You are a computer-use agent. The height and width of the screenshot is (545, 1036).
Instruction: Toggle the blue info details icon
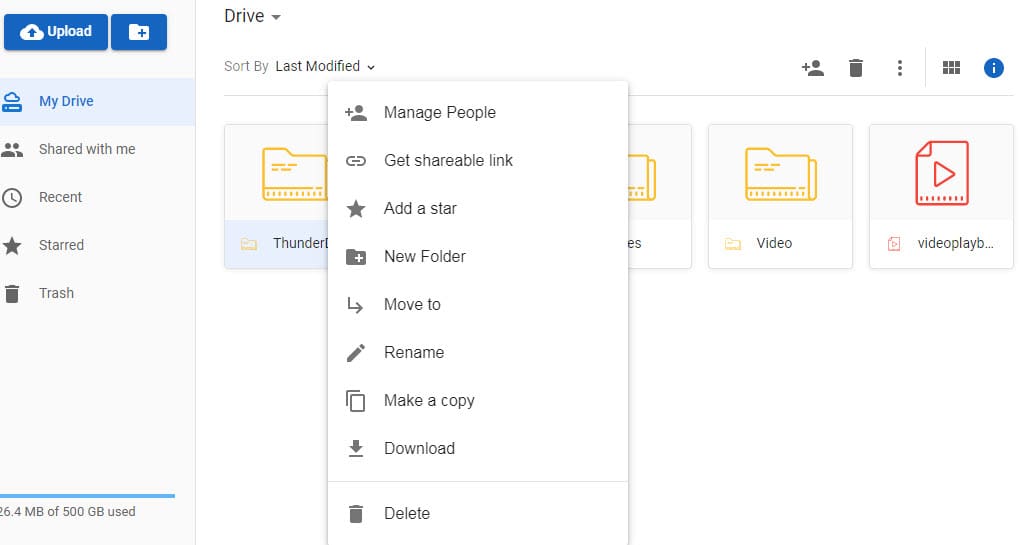[994, 68]
